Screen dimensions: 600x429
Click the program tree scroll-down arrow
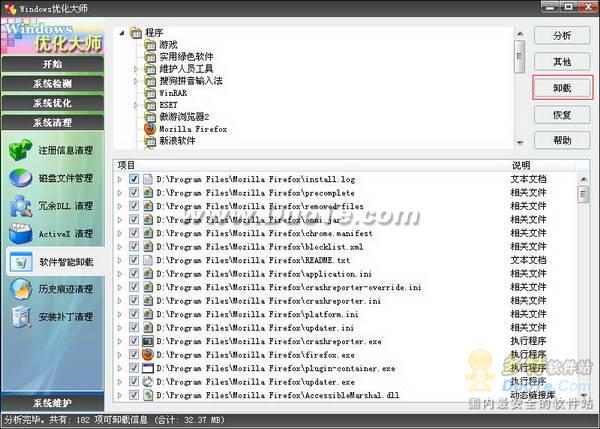pyautogui.click(x=520, y=143)
